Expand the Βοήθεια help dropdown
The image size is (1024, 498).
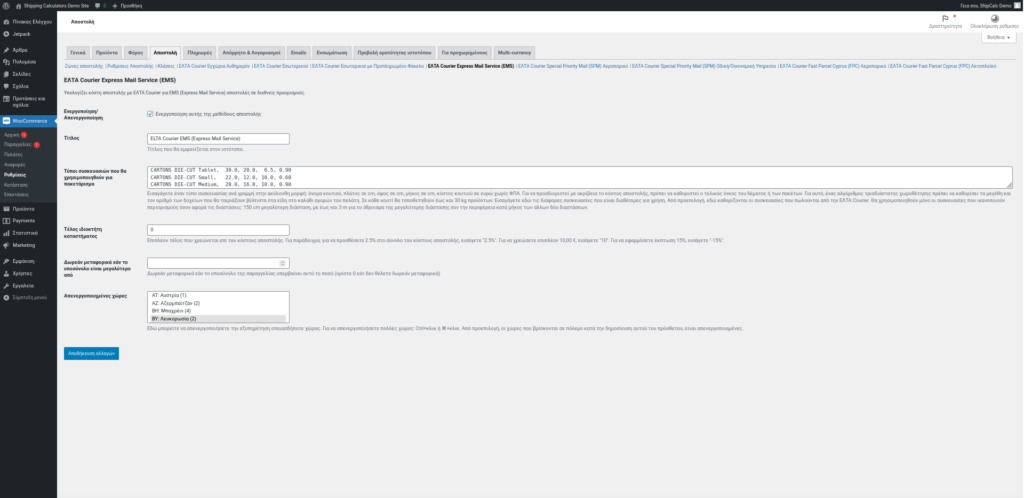999,38
